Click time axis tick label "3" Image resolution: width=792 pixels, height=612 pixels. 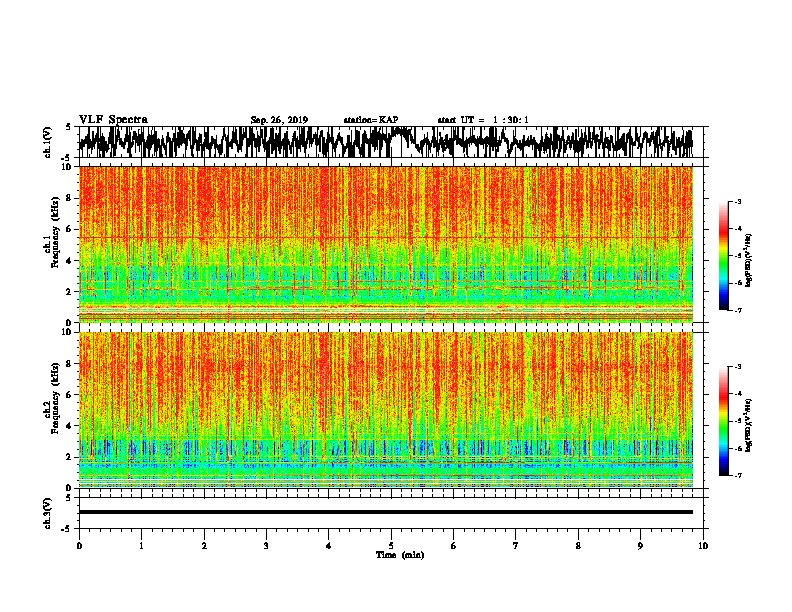(x=266, y=546)
